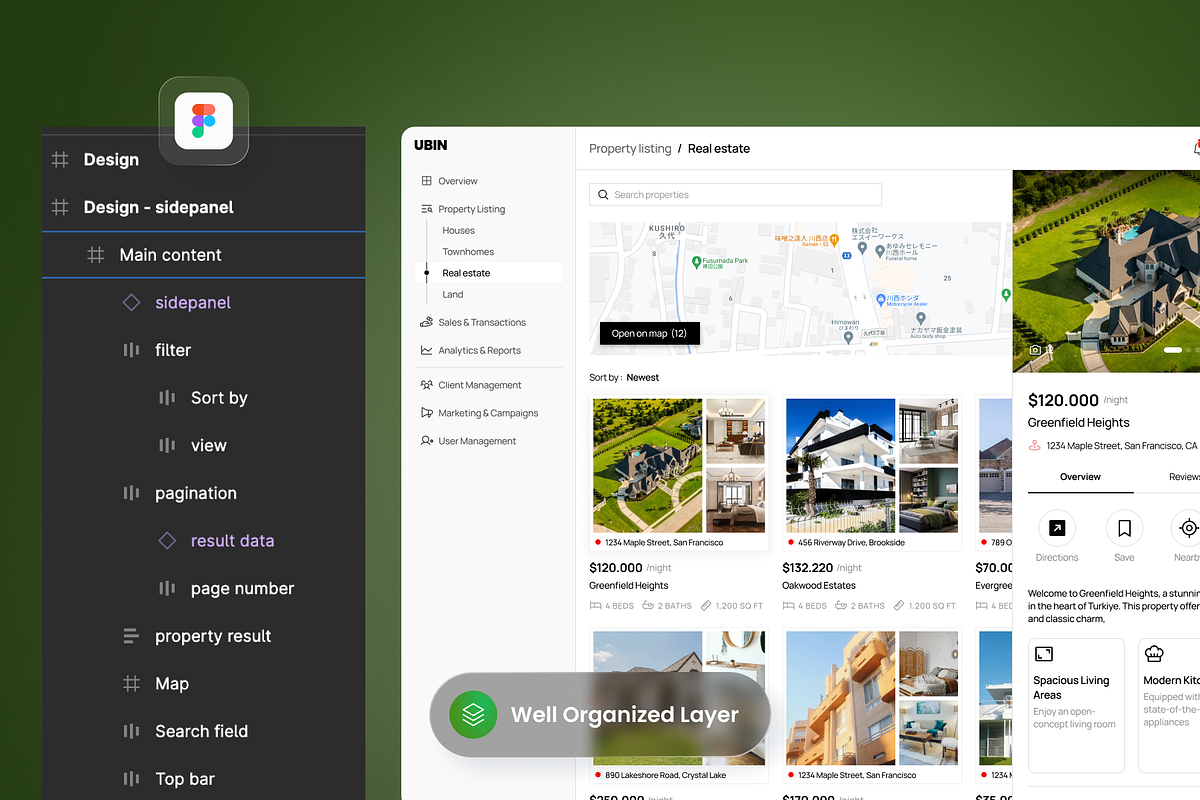Click the property result layer icon
The image size is (1200, 800).
(x=131, y=636)
